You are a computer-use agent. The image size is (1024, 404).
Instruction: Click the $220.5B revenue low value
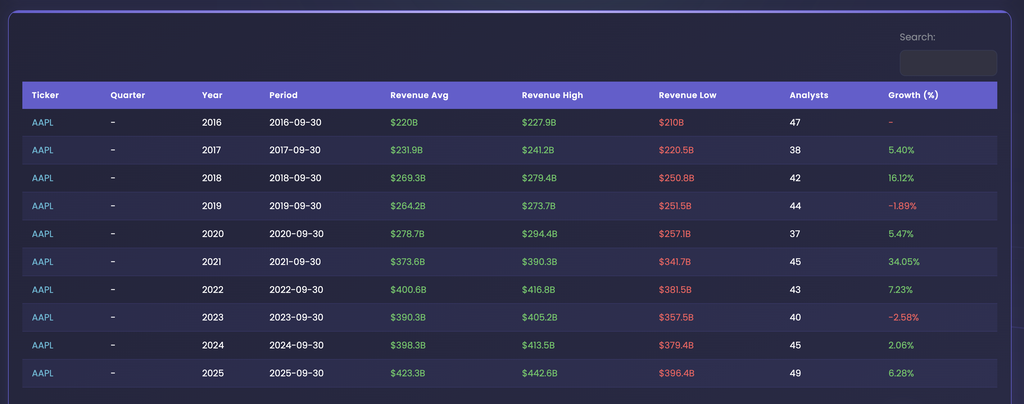pos(677,150)
